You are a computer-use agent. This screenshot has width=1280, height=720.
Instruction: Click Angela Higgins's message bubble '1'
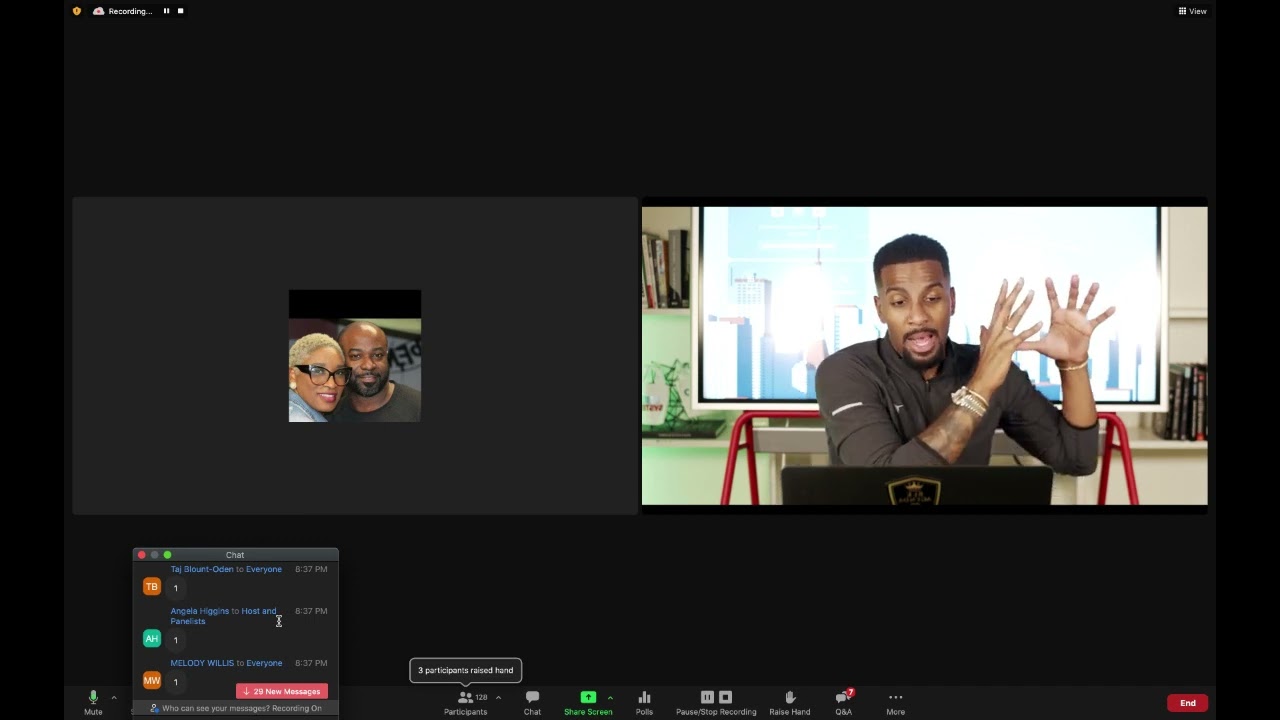coord(176,640)
